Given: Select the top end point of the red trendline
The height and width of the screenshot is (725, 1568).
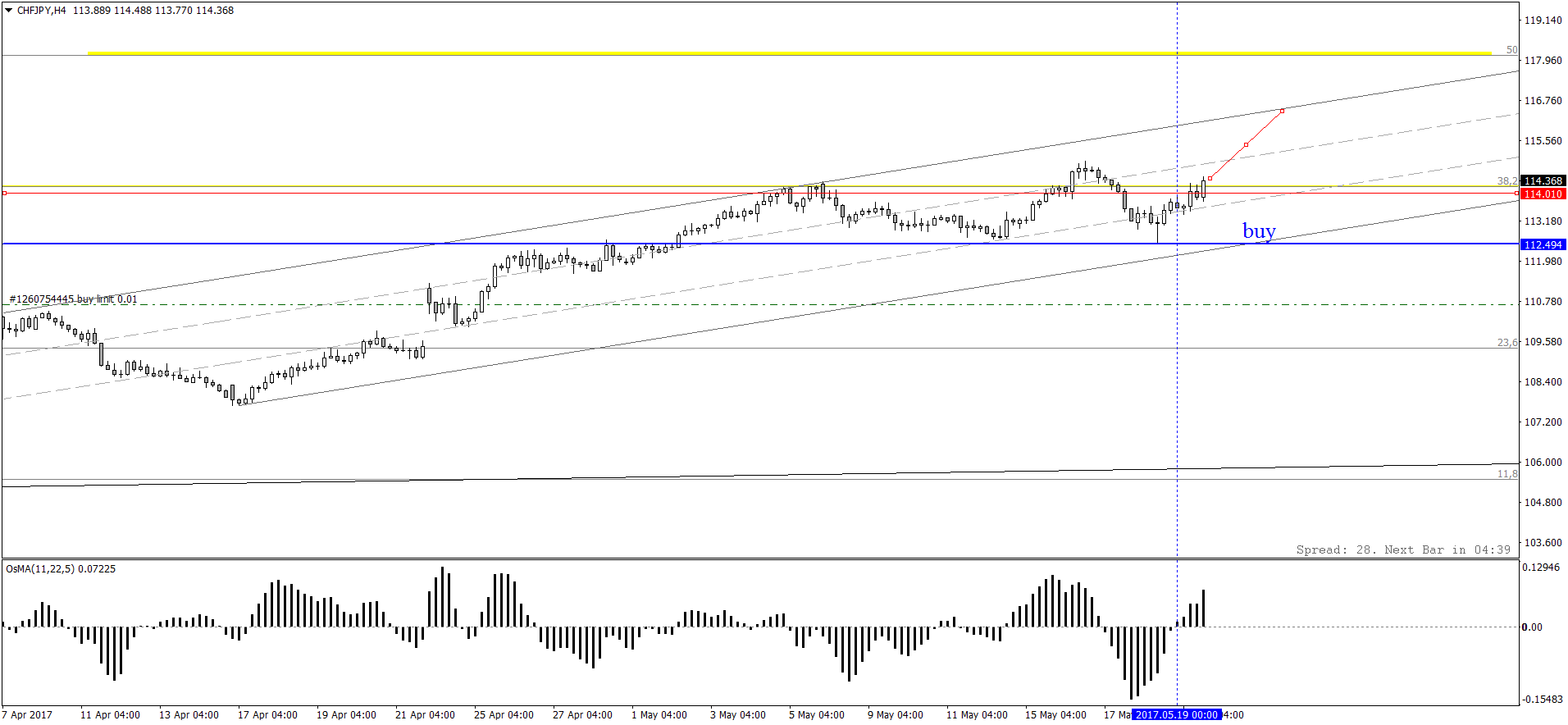Looking at the screenshot, I should [x=1283, y=110].
